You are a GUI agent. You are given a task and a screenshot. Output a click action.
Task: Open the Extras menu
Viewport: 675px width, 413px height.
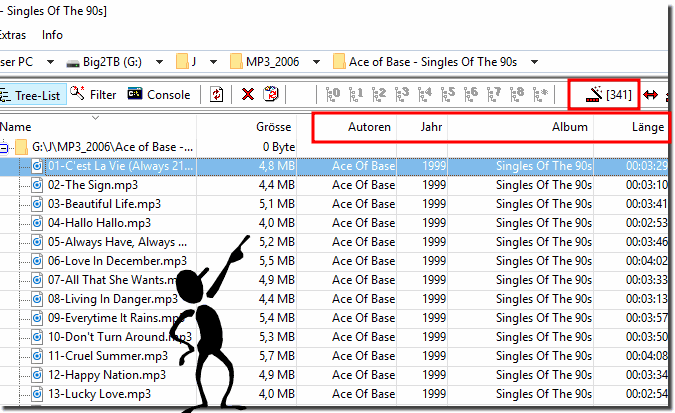point(12,35)
